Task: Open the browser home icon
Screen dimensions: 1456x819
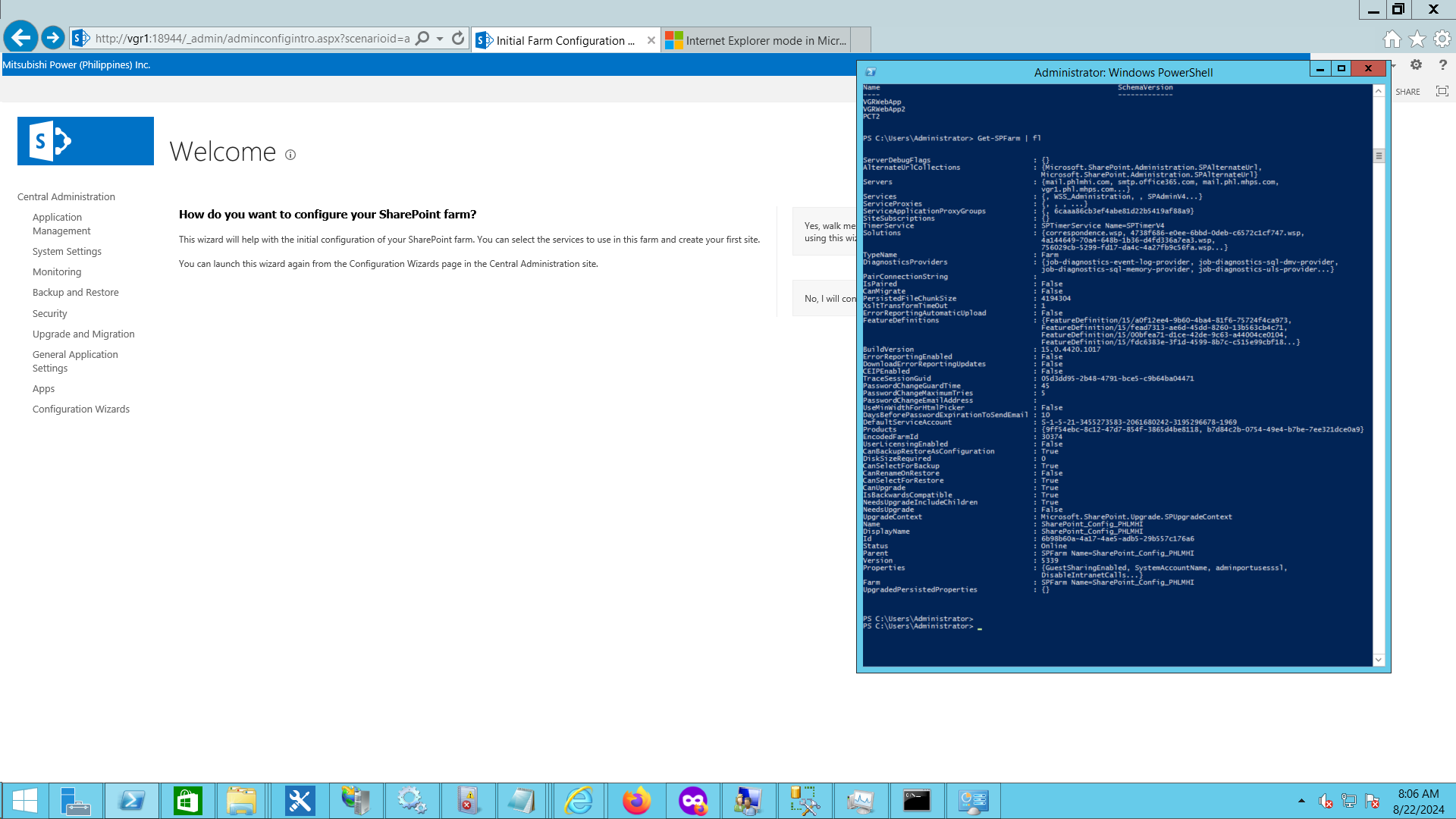Action: click(x=1392, y=39)
